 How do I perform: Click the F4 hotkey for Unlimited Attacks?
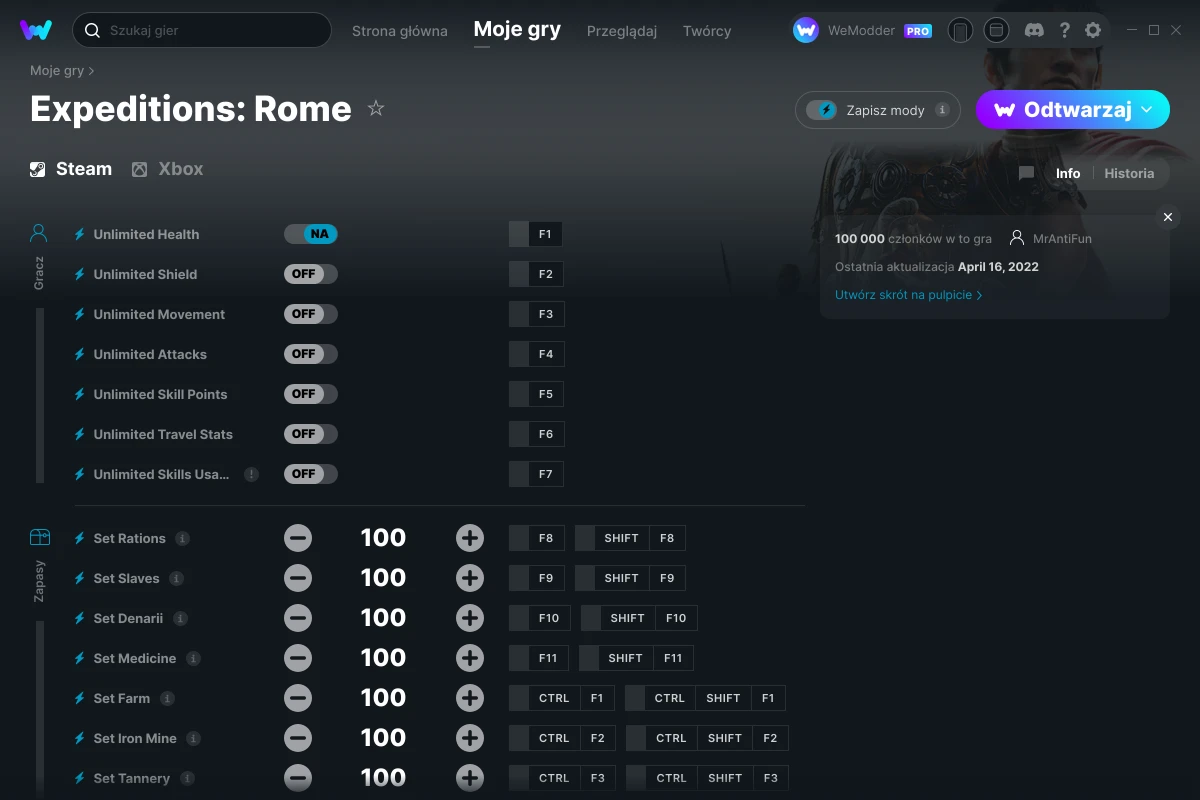click(536, 354)
